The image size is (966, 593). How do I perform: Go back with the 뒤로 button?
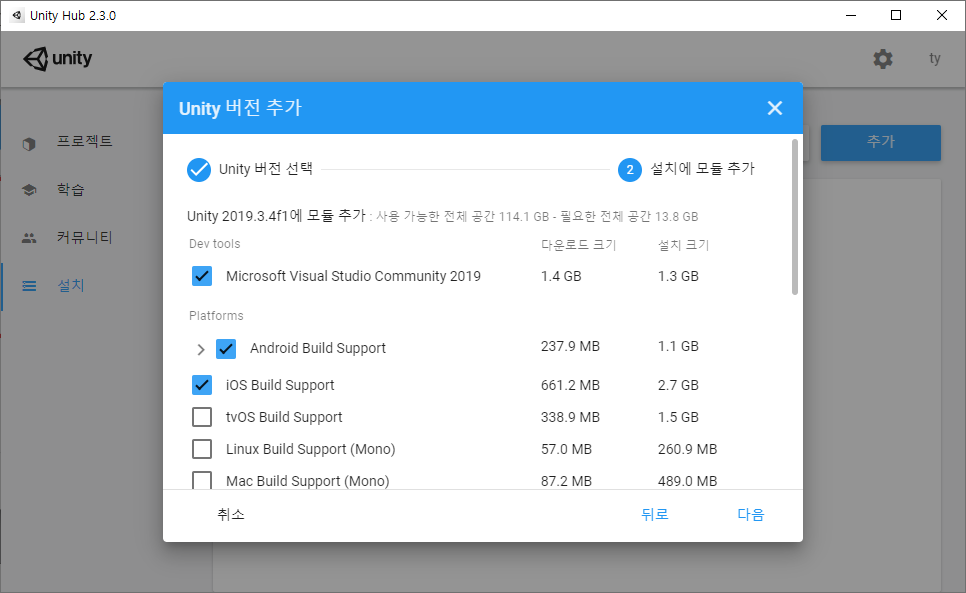654,514
